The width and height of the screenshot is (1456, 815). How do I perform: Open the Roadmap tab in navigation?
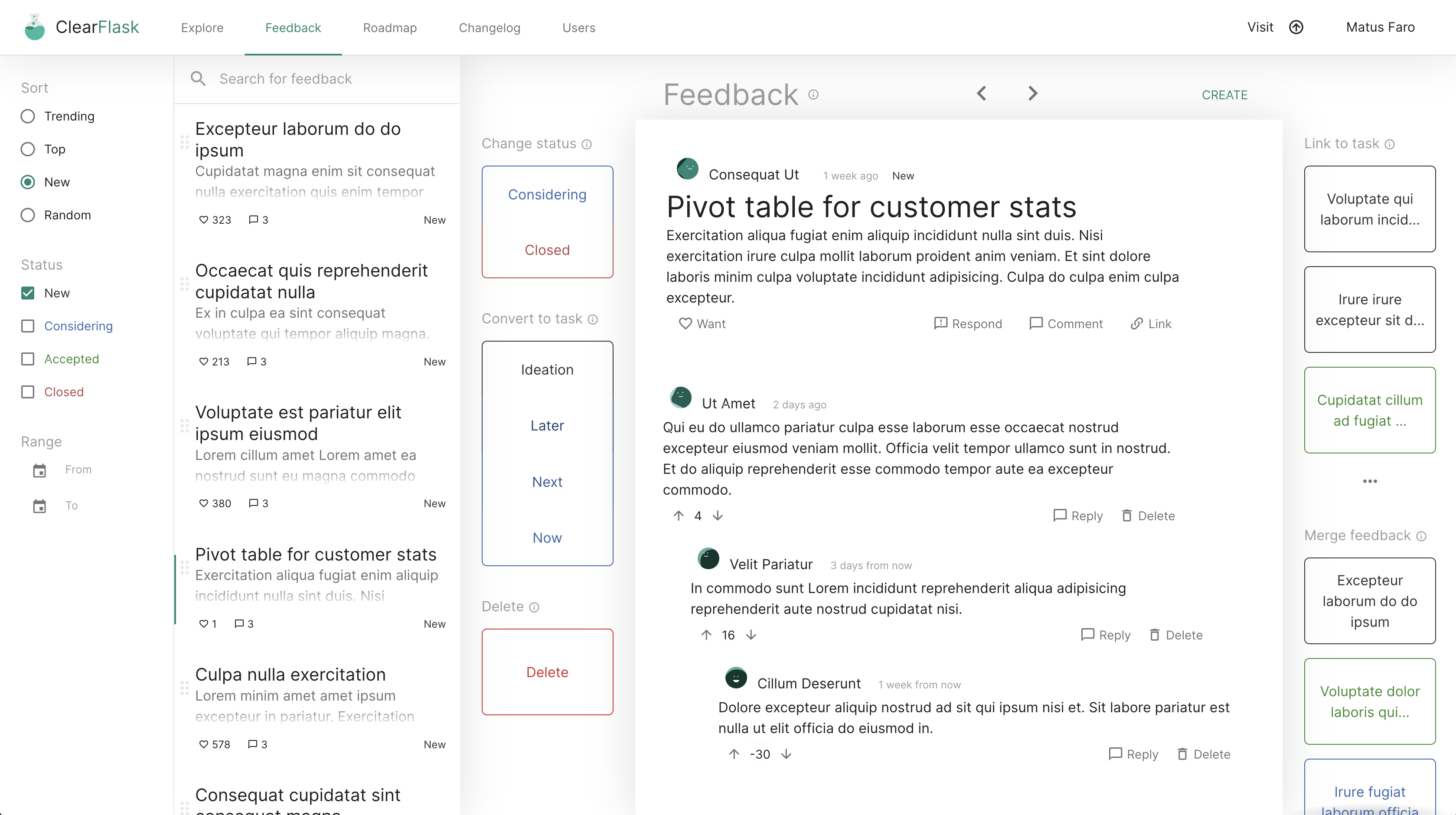click(389, 27)
